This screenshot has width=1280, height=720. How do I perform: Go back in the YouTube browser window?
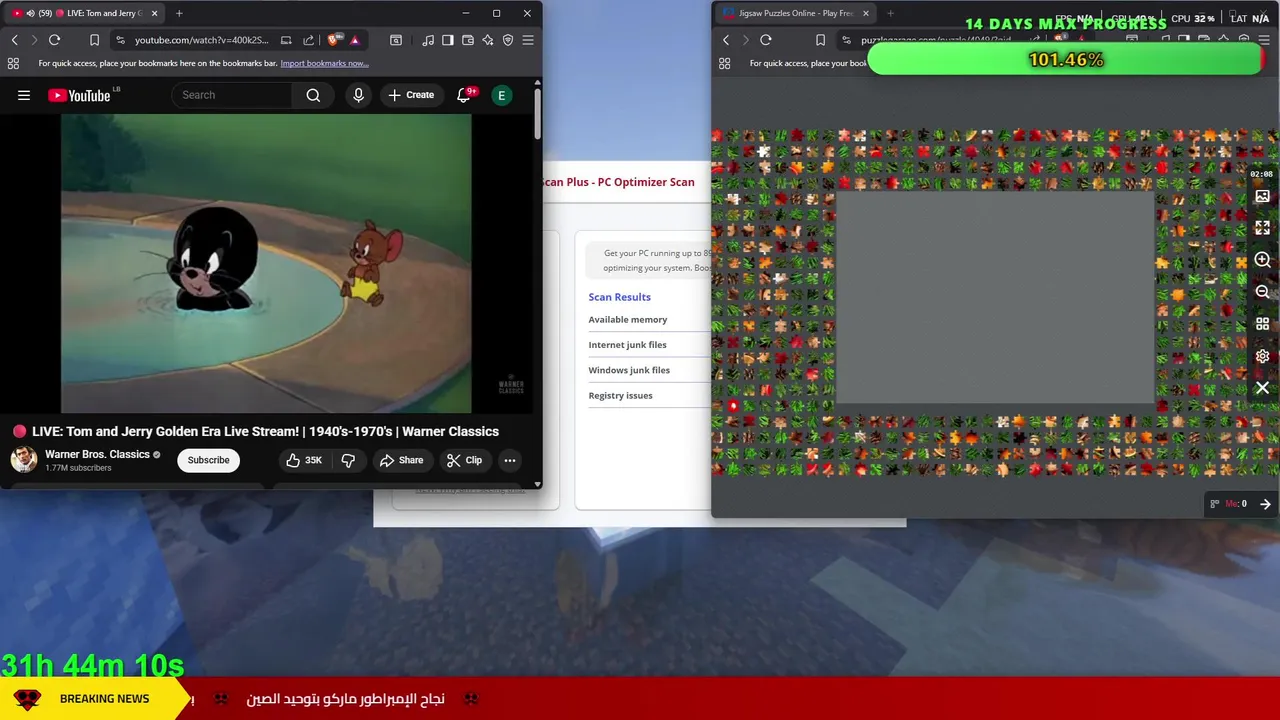pyautogui.click(x=14, y=40)
